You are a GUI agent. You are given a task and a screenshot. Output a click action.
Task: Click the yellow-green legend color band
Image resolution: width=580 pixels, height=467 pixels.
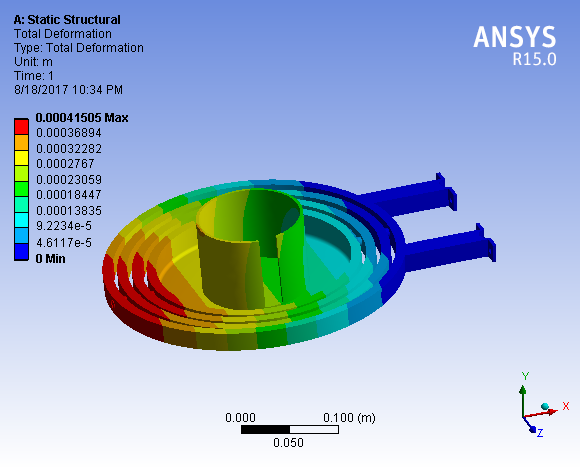(21, 174)
